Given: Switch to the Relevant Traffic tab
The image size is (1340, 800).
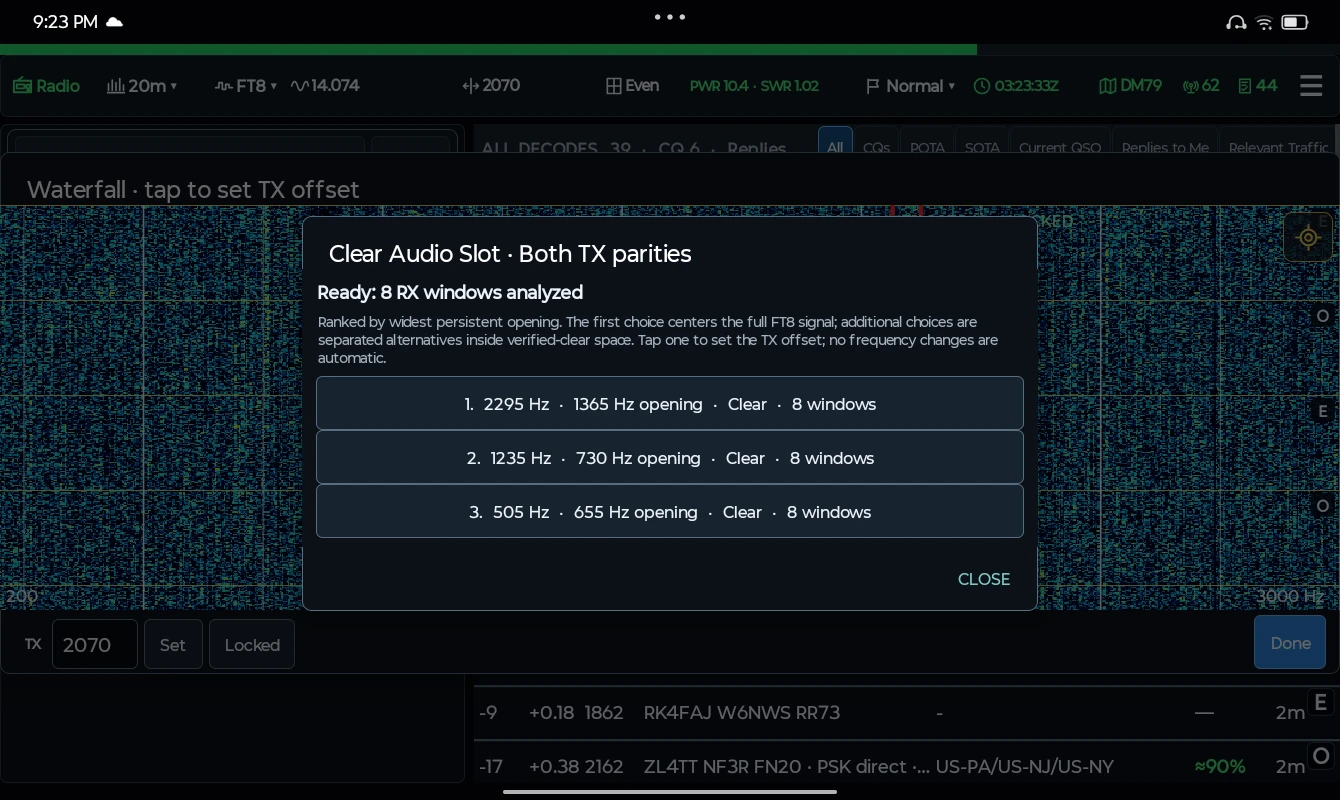Looking at the screenshot, I should point(1278,141).
